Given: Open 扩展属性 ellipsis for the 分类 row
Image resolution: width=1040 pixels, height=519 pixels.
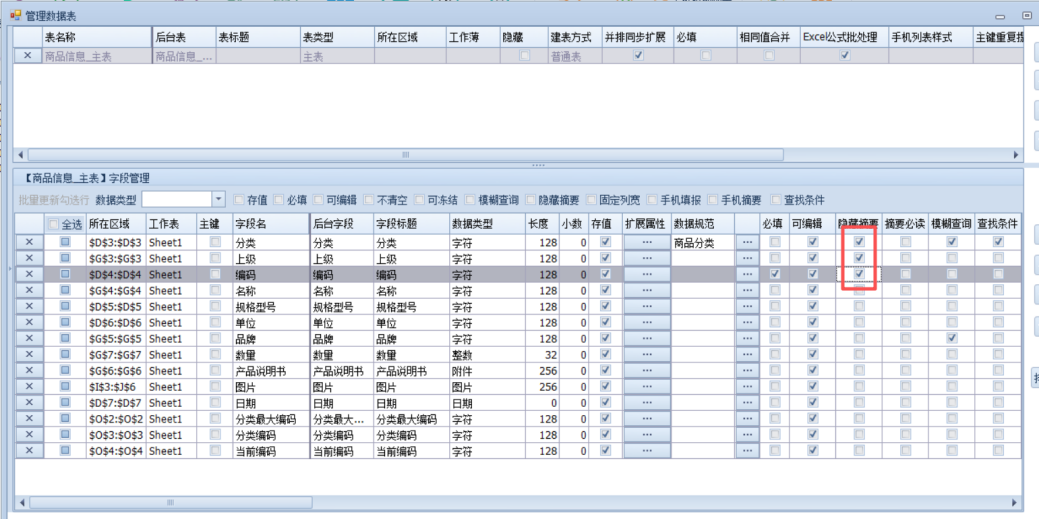Looking at the screenshot, I should 646,242.
